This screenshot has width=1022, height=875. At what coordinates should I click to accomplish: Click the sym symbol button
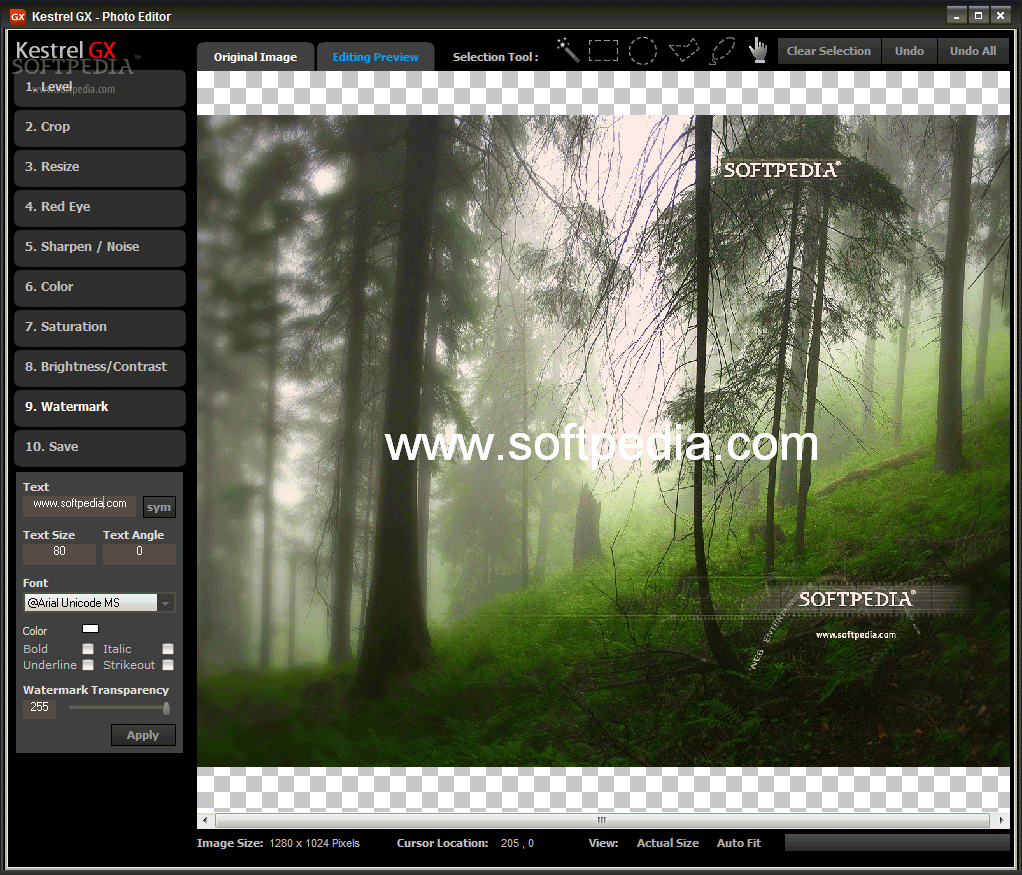pos(159,507)
